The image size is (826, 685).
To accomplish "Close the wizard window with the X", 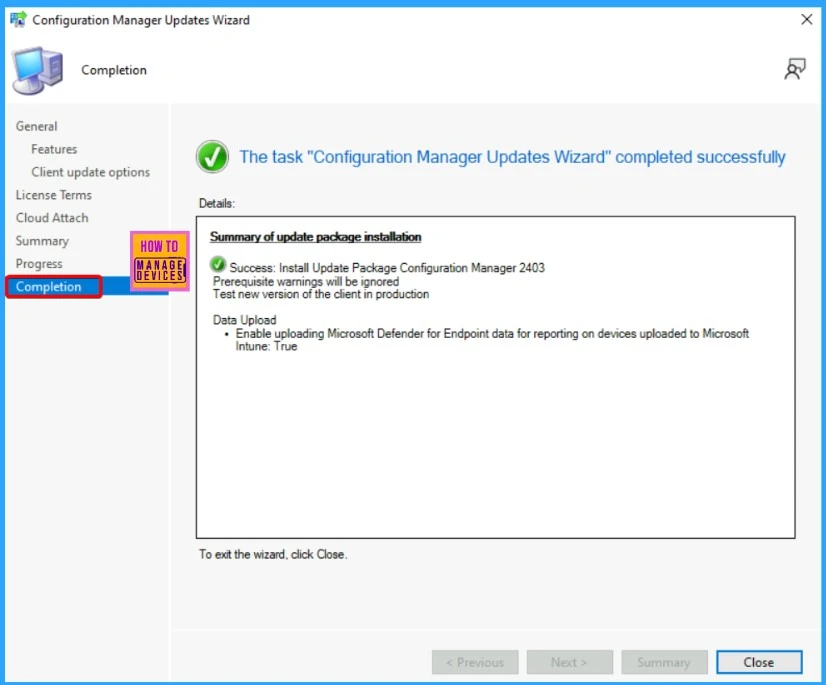I will coord(807,19).
